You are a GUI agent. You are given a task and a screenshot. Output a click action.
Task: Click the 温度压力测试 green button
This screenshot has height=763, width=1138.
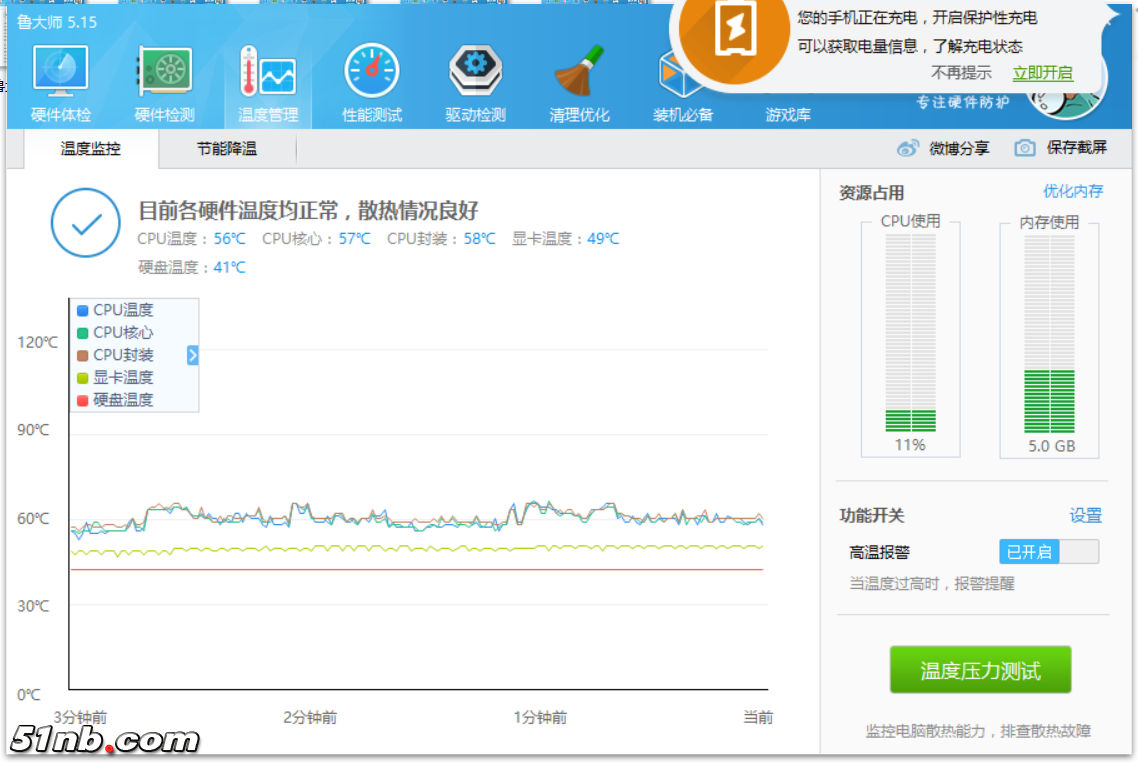(x=980, y=670)
